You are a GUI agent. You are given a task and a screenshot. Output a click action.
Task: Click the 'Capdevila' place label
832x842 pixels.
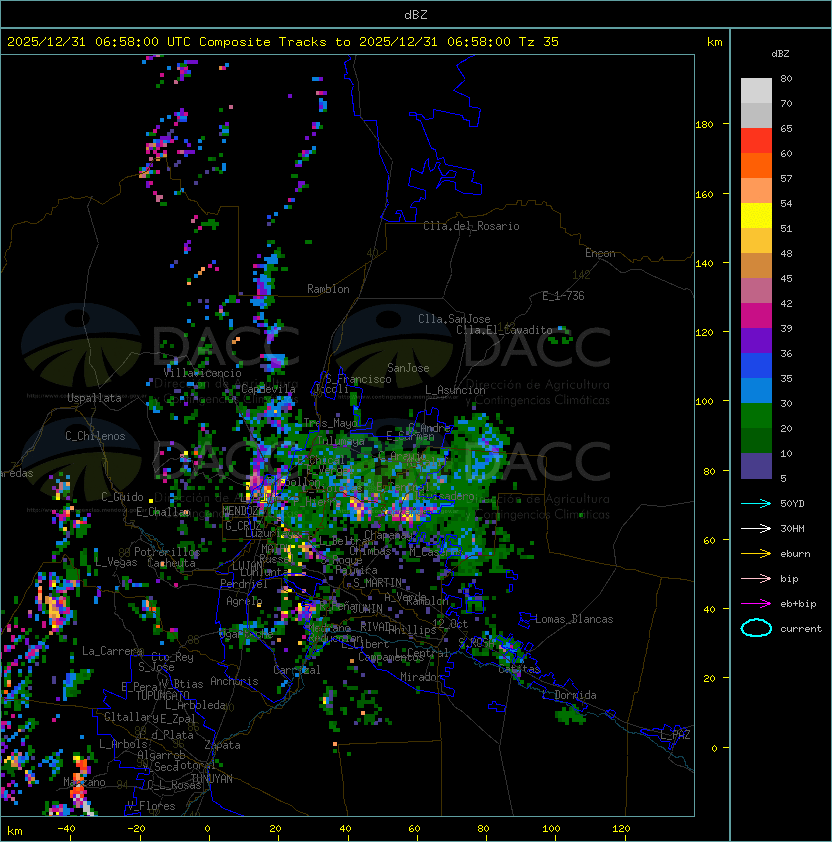tap(269, 389)
